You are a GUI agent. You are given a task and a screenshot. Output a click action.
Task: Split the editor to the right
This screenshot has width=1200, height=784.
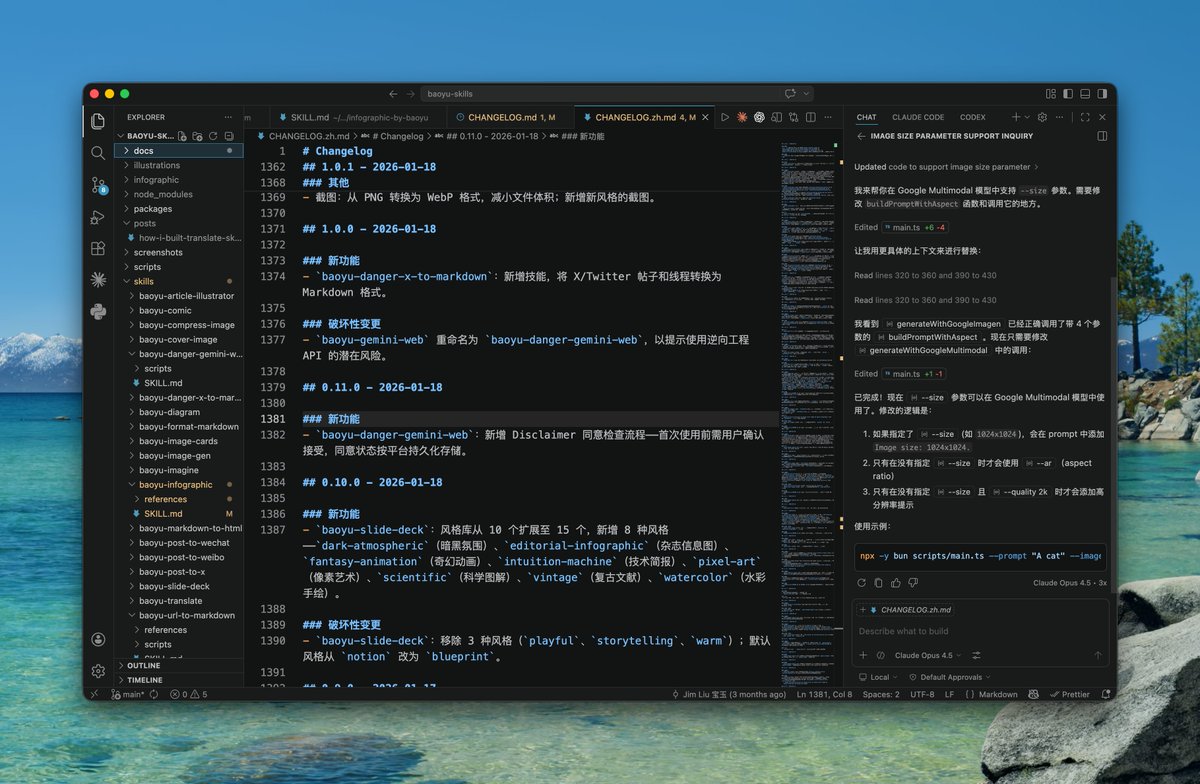(811, 117)
